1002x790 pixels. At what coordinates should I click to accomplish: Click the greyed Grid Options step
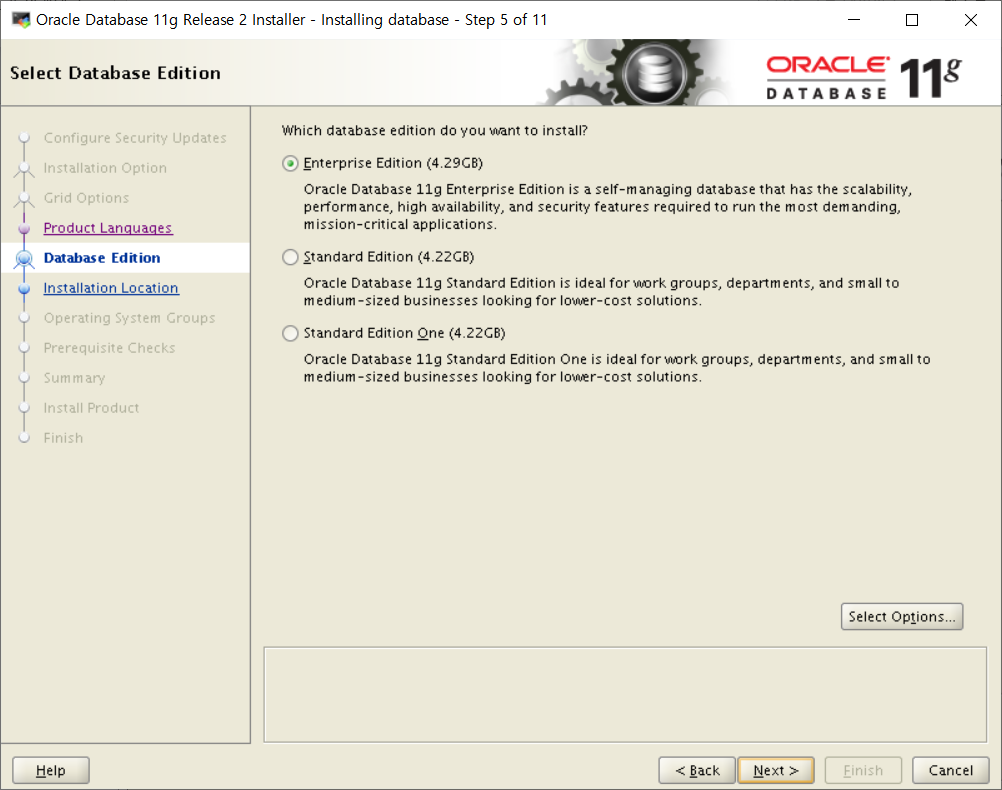point(86,198)
